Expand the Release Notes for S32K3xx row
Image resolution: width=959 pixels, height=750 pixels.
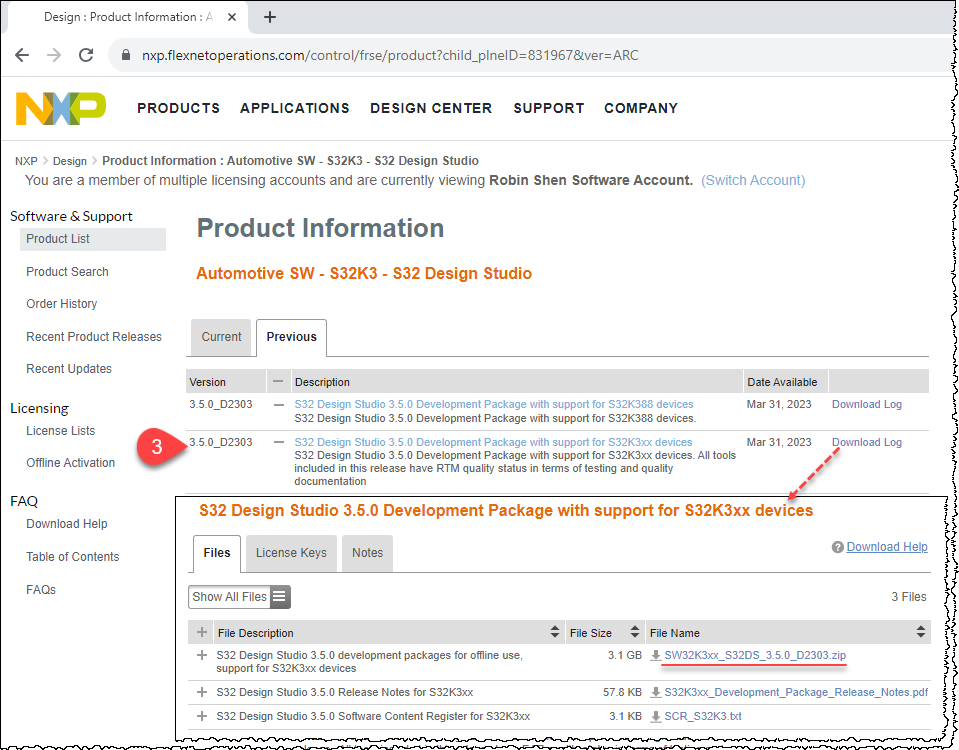pos(202,692)
